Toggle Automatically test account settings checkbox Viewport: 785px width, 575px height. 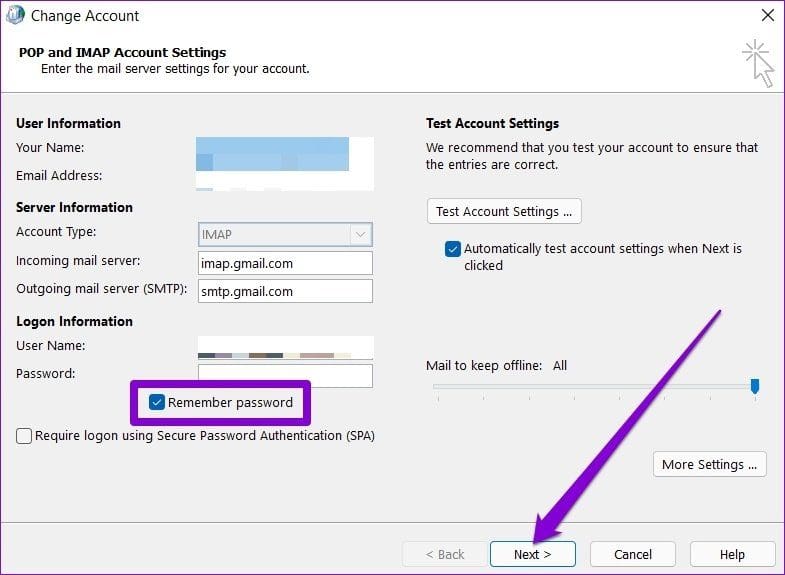(453, 249)
